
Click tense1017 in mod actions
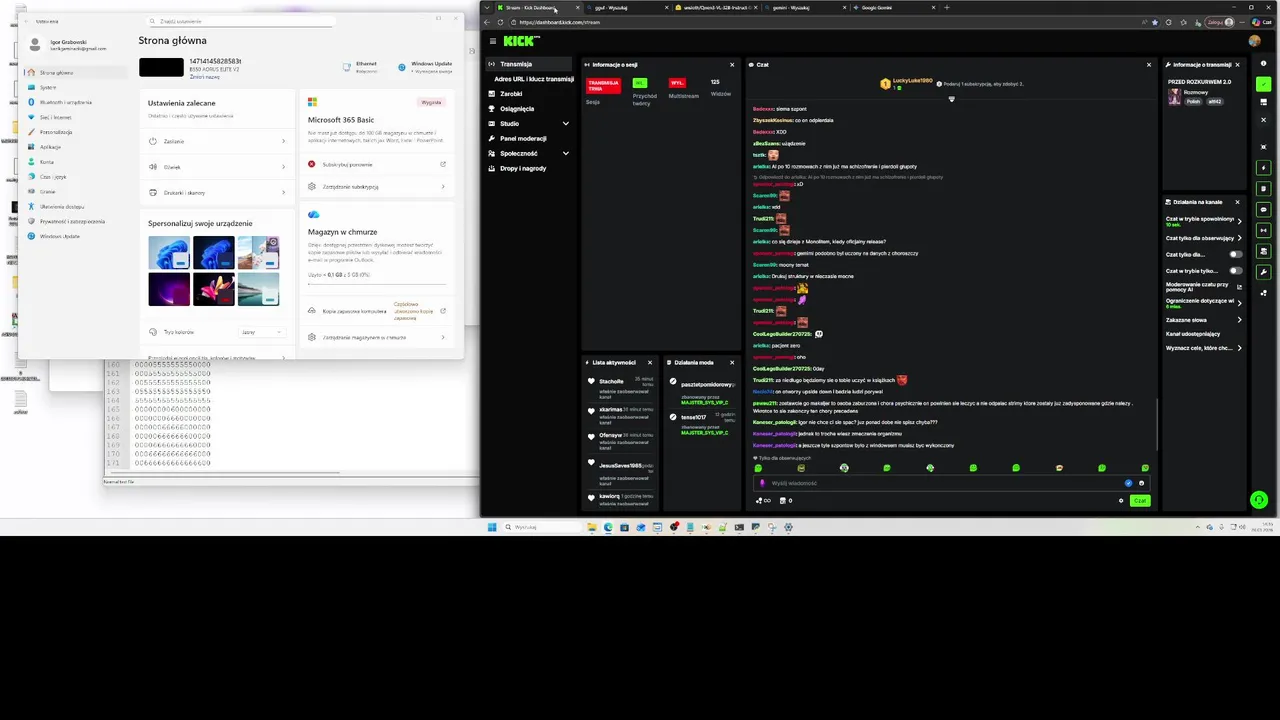(x=693, y=417)
